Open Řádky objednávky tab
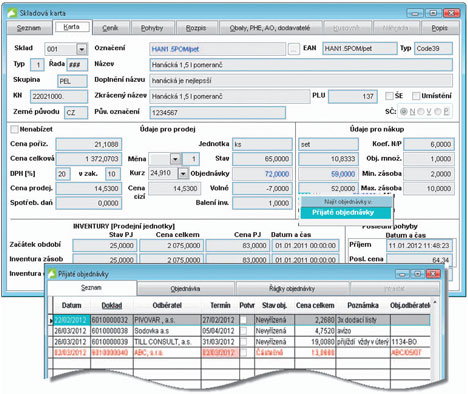Image resolution: width=468 pixels, height=394 pixels. [292, 289]
